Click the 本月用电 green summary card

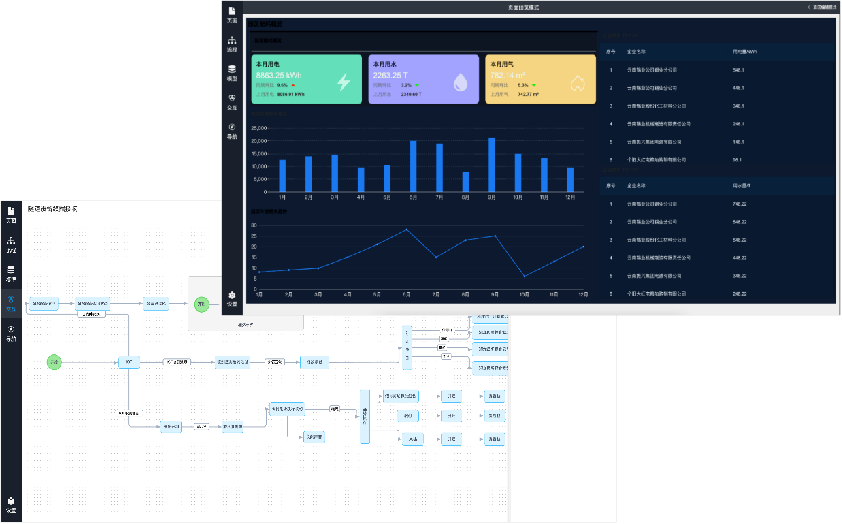[x=307, y=79]
